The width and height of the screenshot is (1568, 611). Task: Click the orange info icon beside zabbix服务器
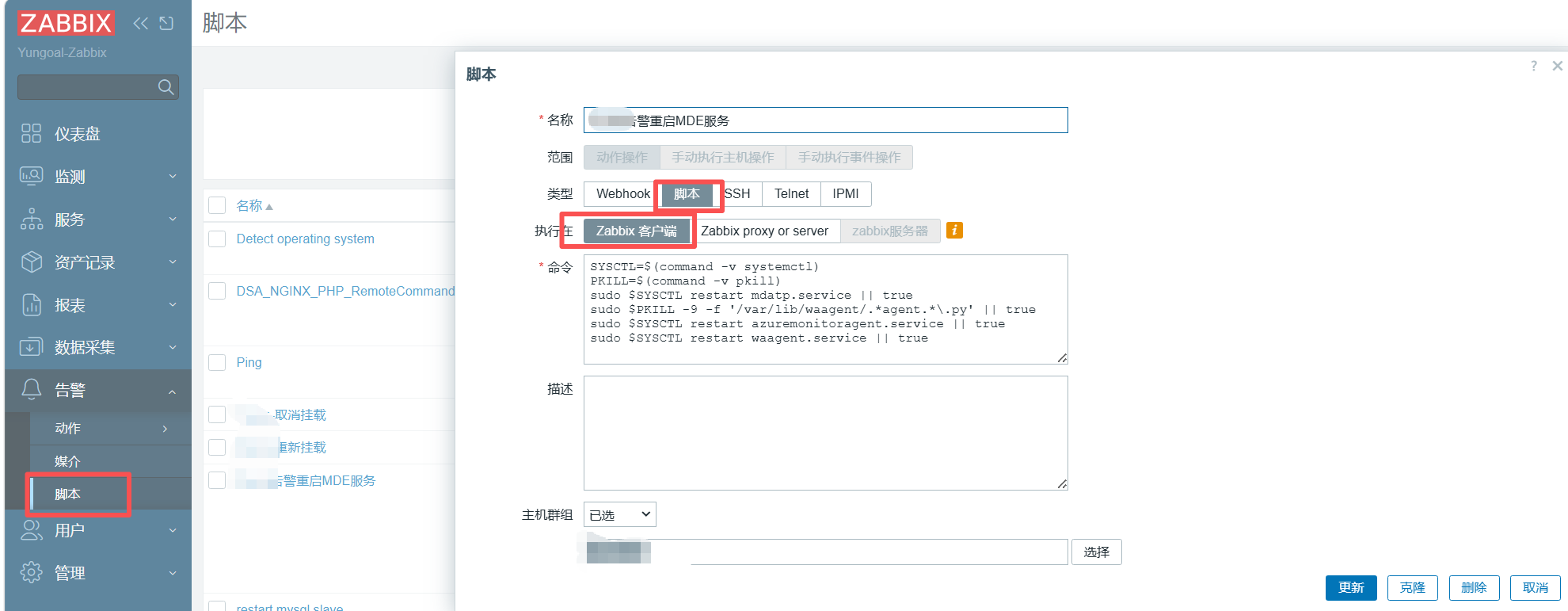click(955, 231)
